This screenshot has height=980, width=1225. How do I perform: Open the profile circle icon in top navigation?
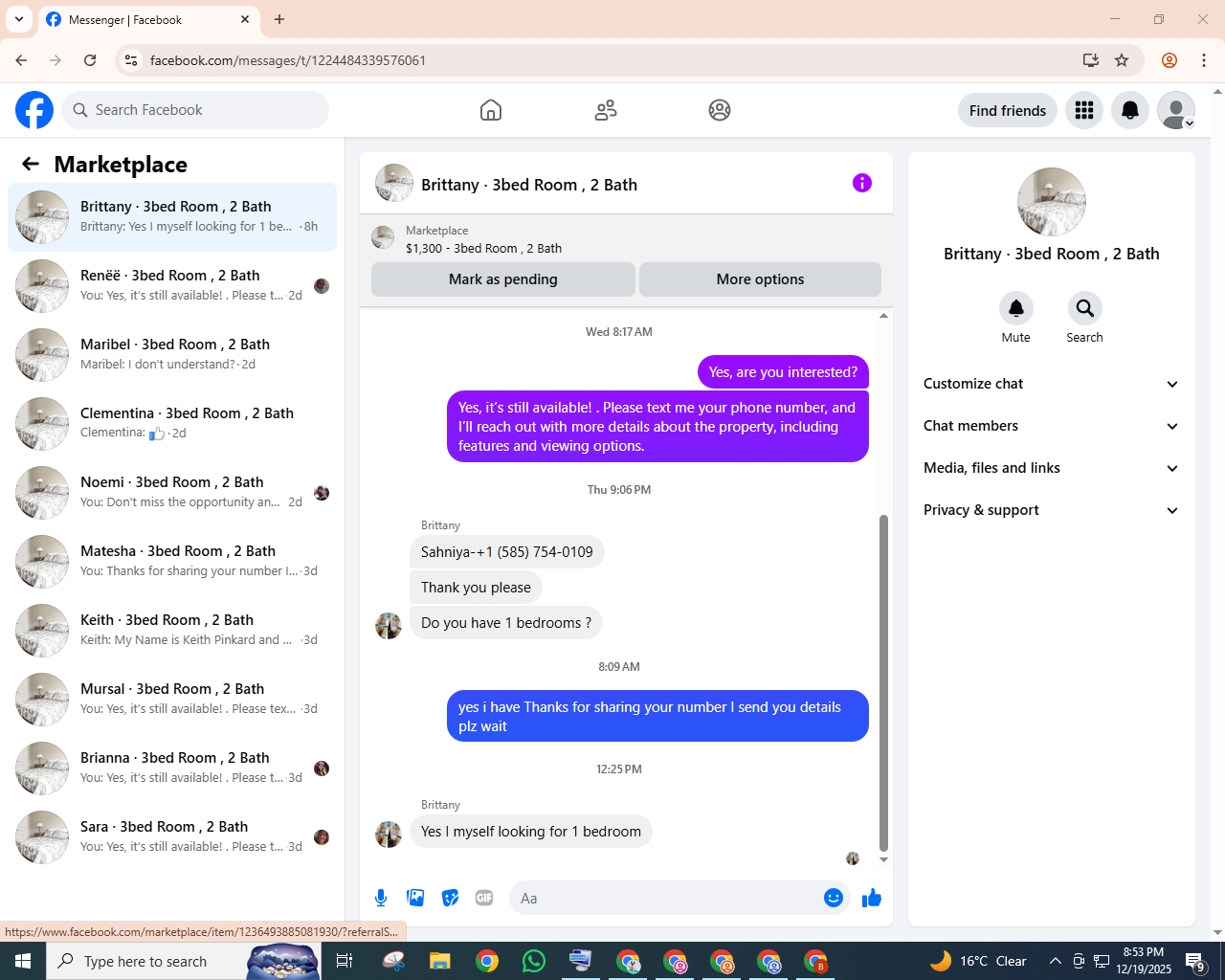point(720,110)
